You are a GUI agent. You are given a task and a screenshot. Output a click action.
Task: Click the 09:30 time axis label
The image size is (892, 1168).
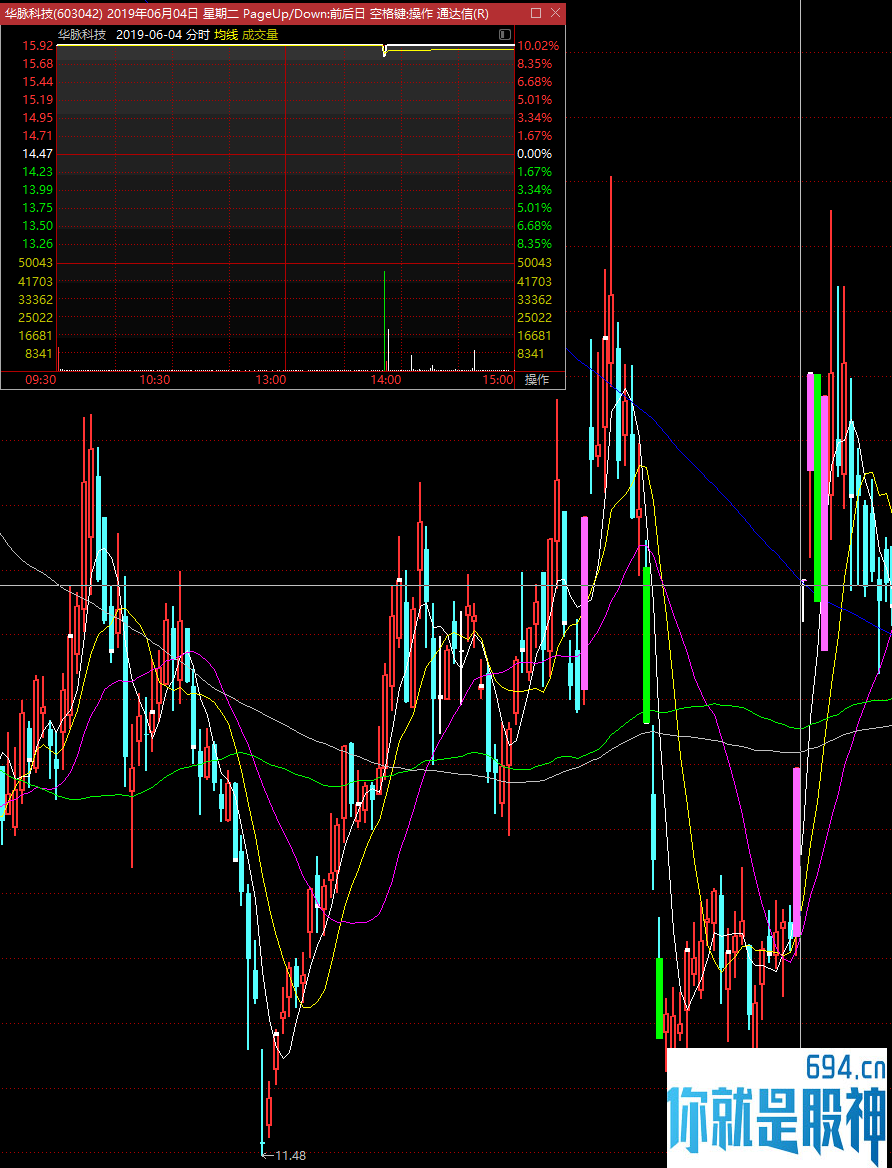click(41, 380)
